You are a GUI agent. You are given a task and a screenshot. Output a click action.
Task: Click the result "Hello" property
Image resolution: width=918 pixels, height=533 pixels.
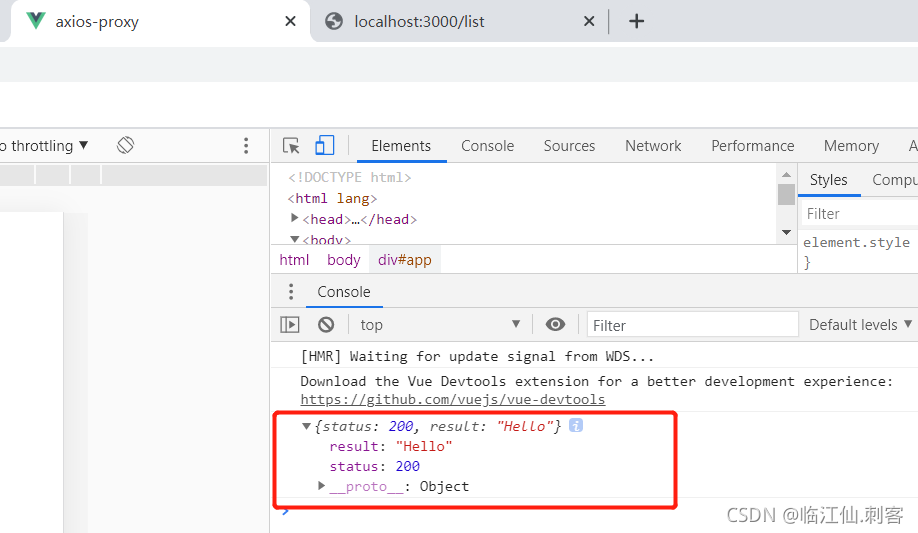click(x=391, y=446)
